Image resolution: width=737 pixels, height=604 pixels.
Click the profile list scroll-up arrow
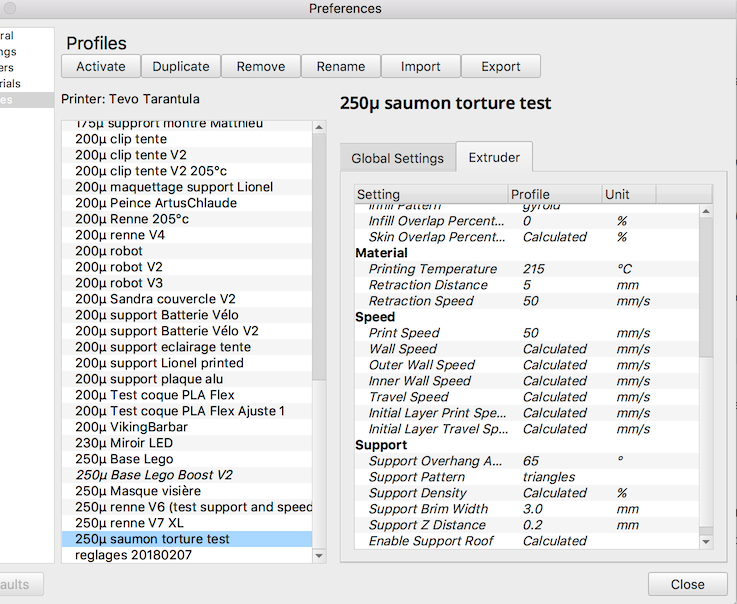point(319,127)
